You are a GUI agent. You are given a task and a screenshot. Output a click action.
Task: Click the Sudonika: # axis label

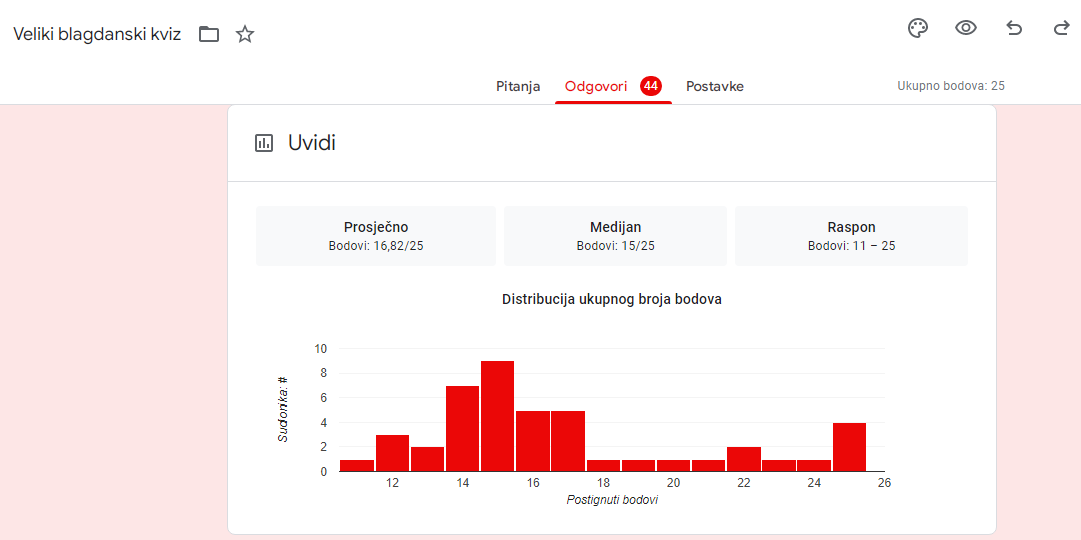[x=283, y=409]
